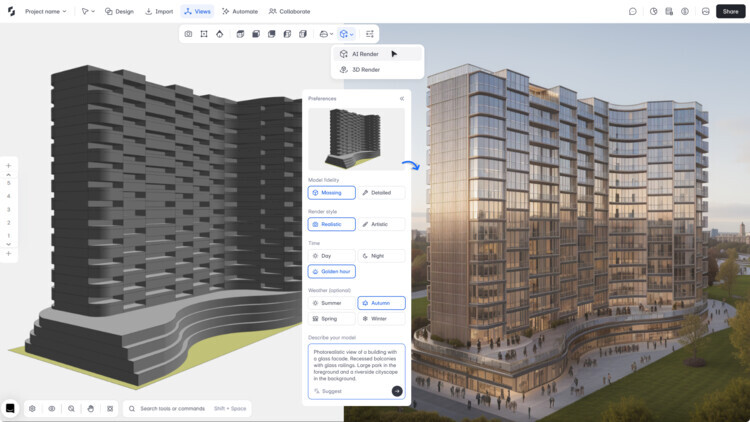Screen dimensions: 750x422
Task: Click Suggest under the model description
Action: [330, 391]
